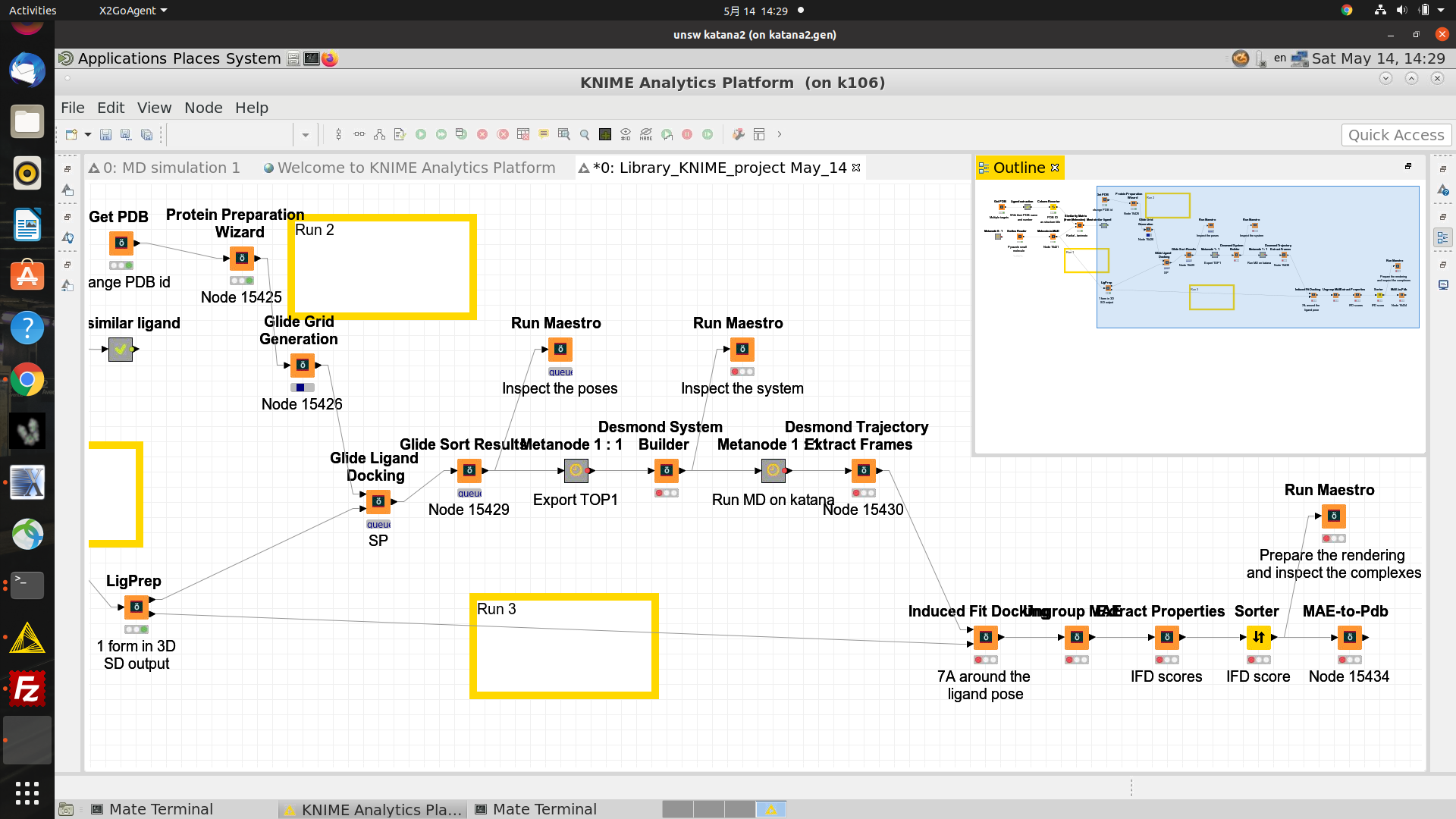Open the node Configure icon in toolbar
The height and width of the screenshot is (819, 1456).
coord(400,134)
